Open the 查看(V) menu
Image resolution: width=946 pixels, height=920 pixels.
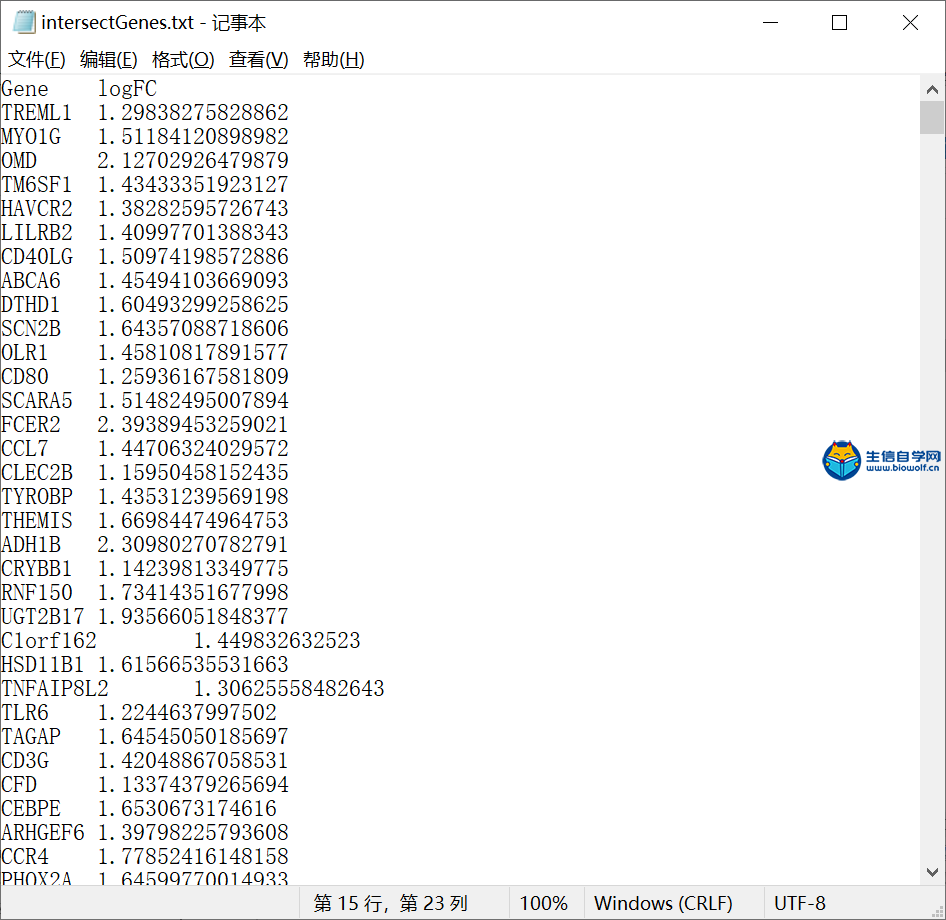[x=258, y=60]
